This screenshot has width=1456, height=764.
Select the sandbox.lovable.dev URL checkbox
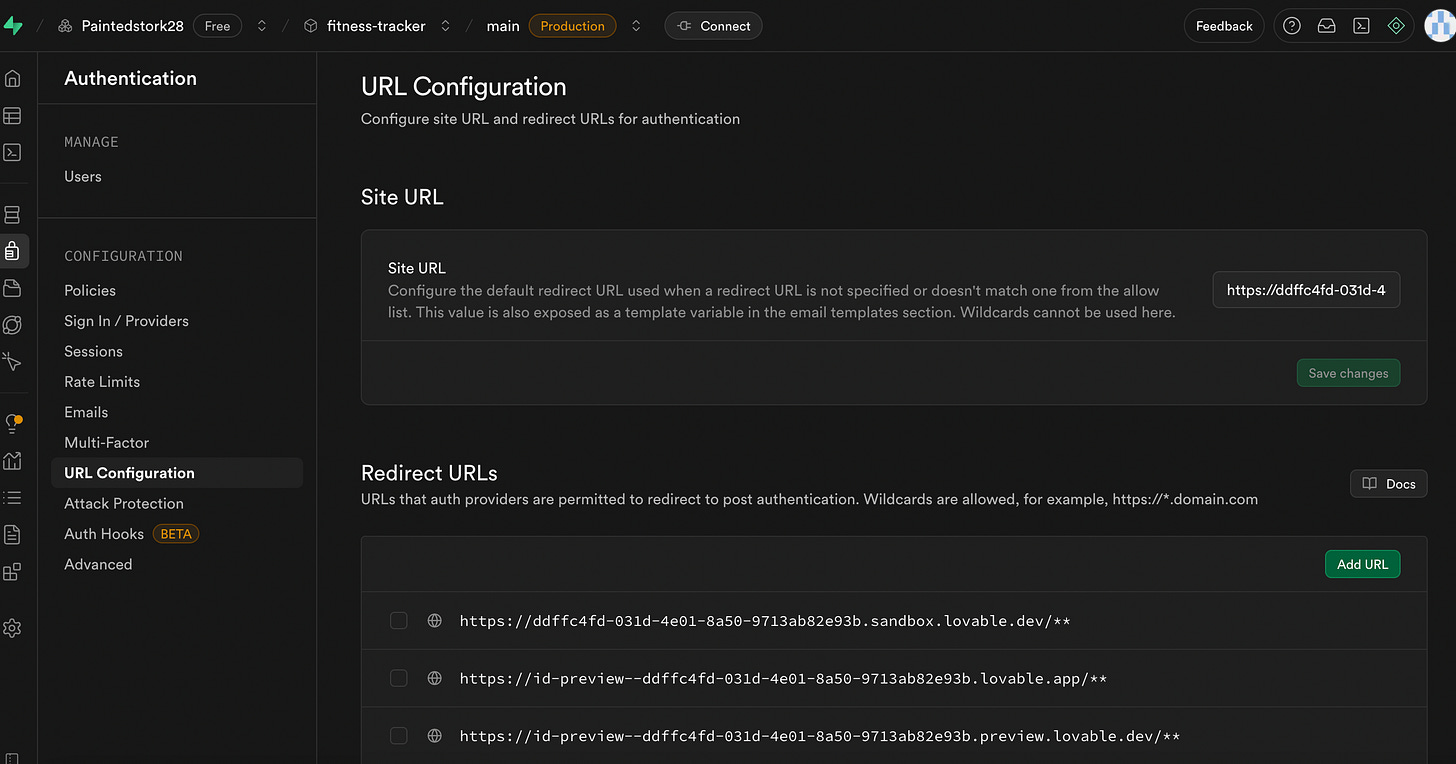399,621
